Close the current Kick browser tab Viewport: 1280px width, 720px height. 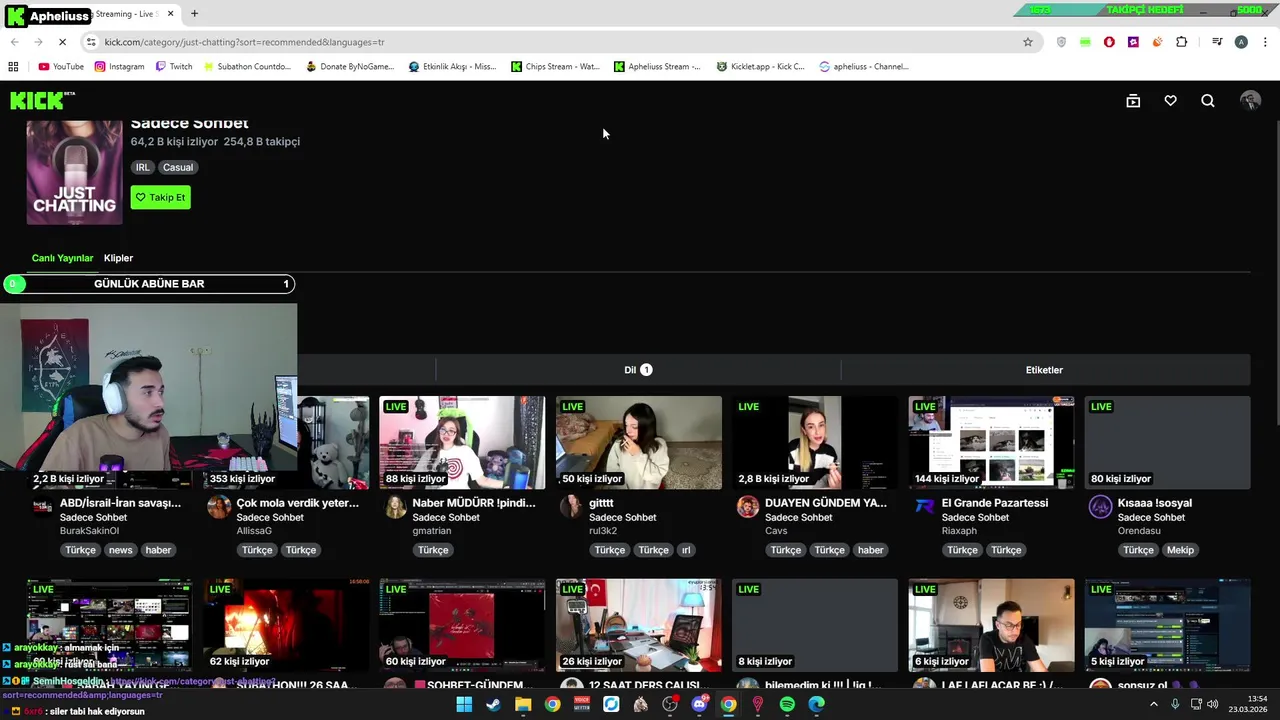pos(171,14)
